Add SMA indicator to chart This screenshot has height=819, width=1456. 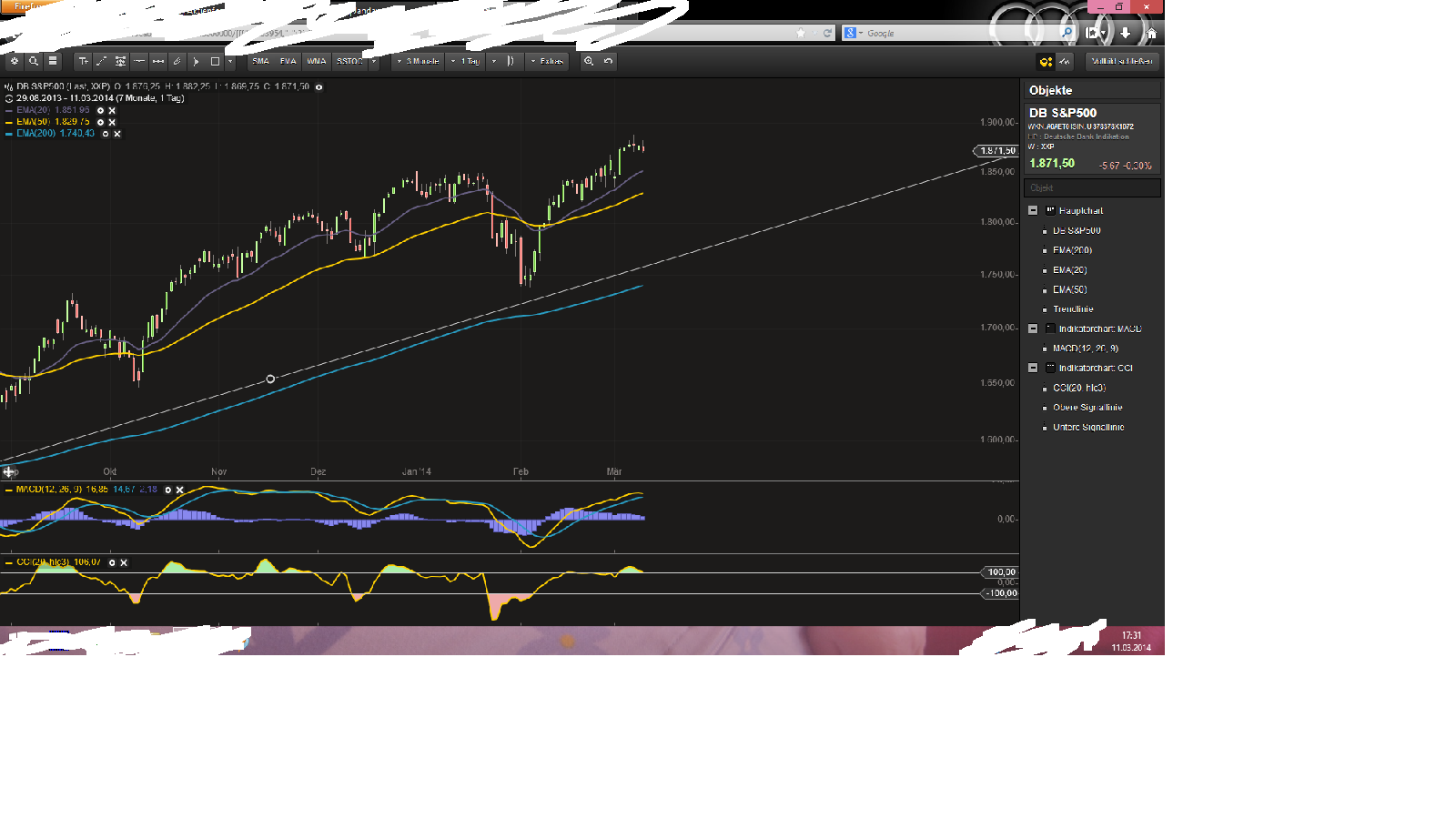(x=261, y=61)
